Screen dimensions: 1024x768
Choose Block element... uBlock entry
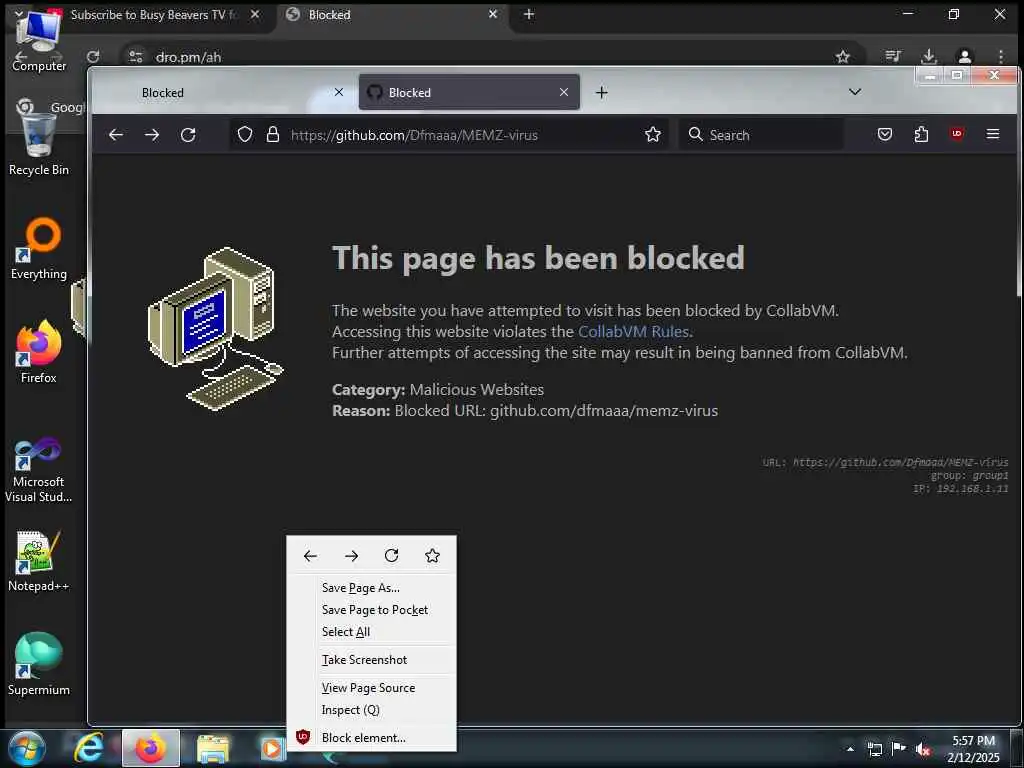coord(372,738)
